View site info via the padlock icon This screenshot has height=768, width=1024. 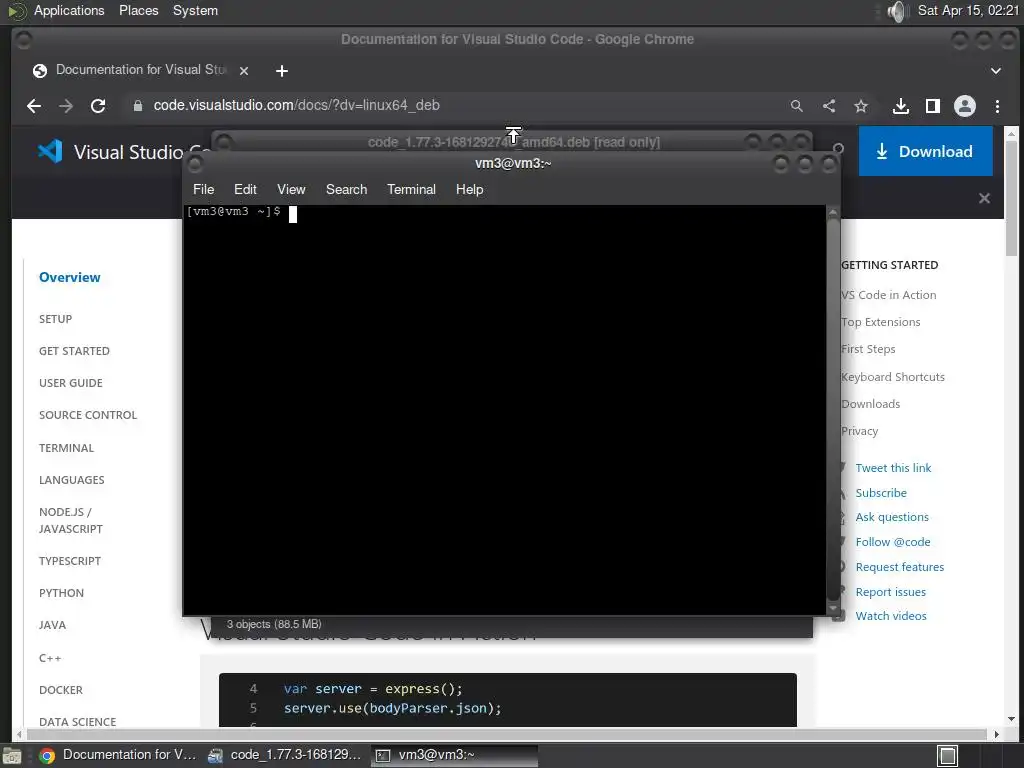[138, 106]
